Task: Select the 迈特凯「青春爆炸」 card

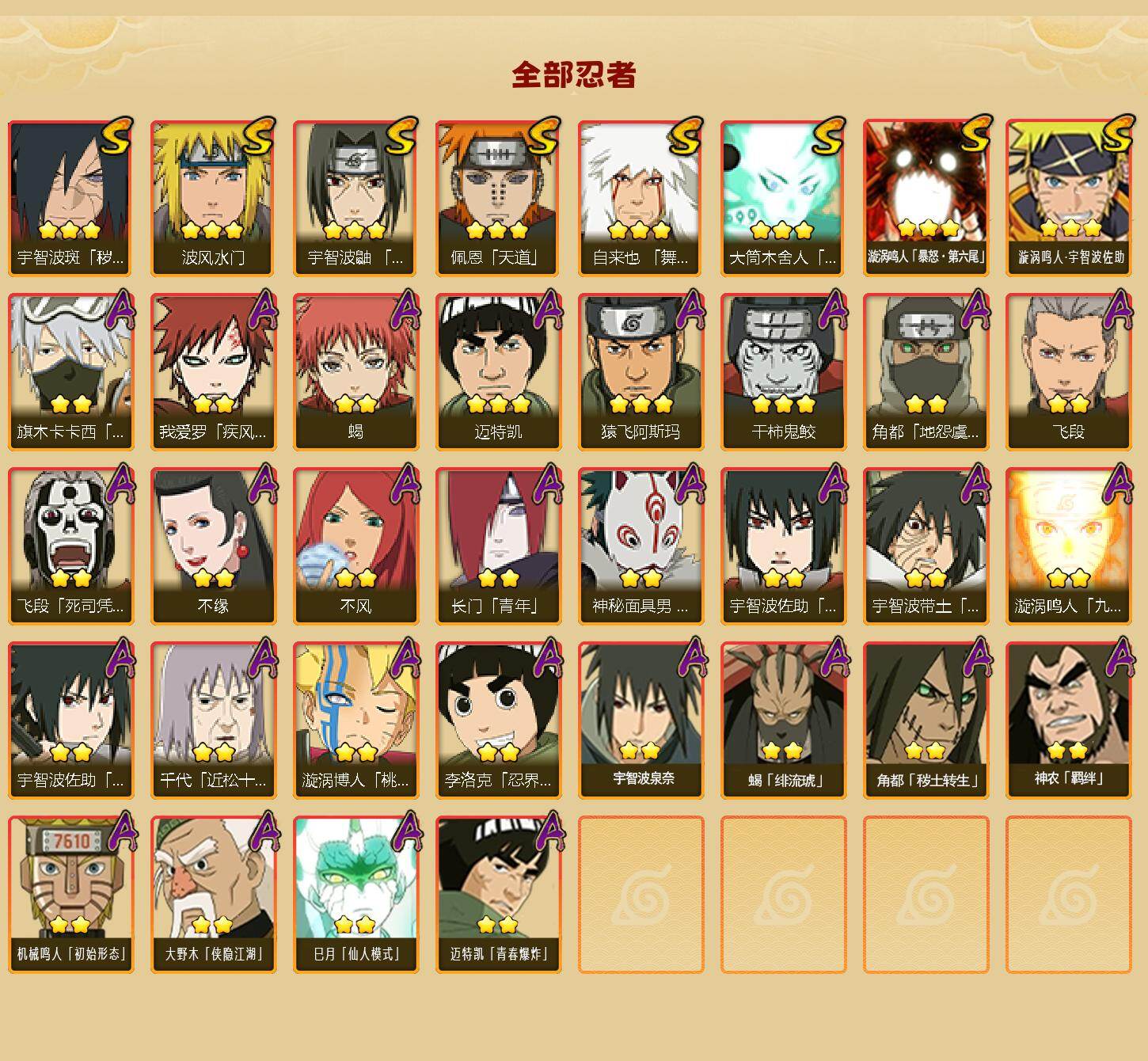Action: coord(498,895)
